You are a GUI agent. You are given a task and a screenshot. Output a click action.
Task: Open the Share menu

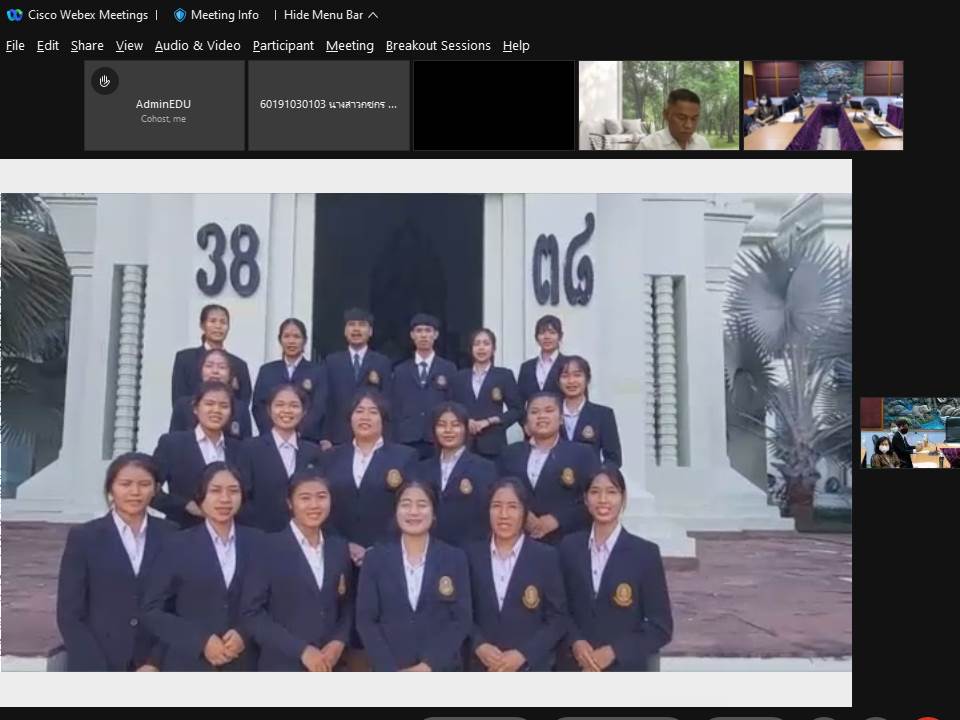click(x=87, y=45)
